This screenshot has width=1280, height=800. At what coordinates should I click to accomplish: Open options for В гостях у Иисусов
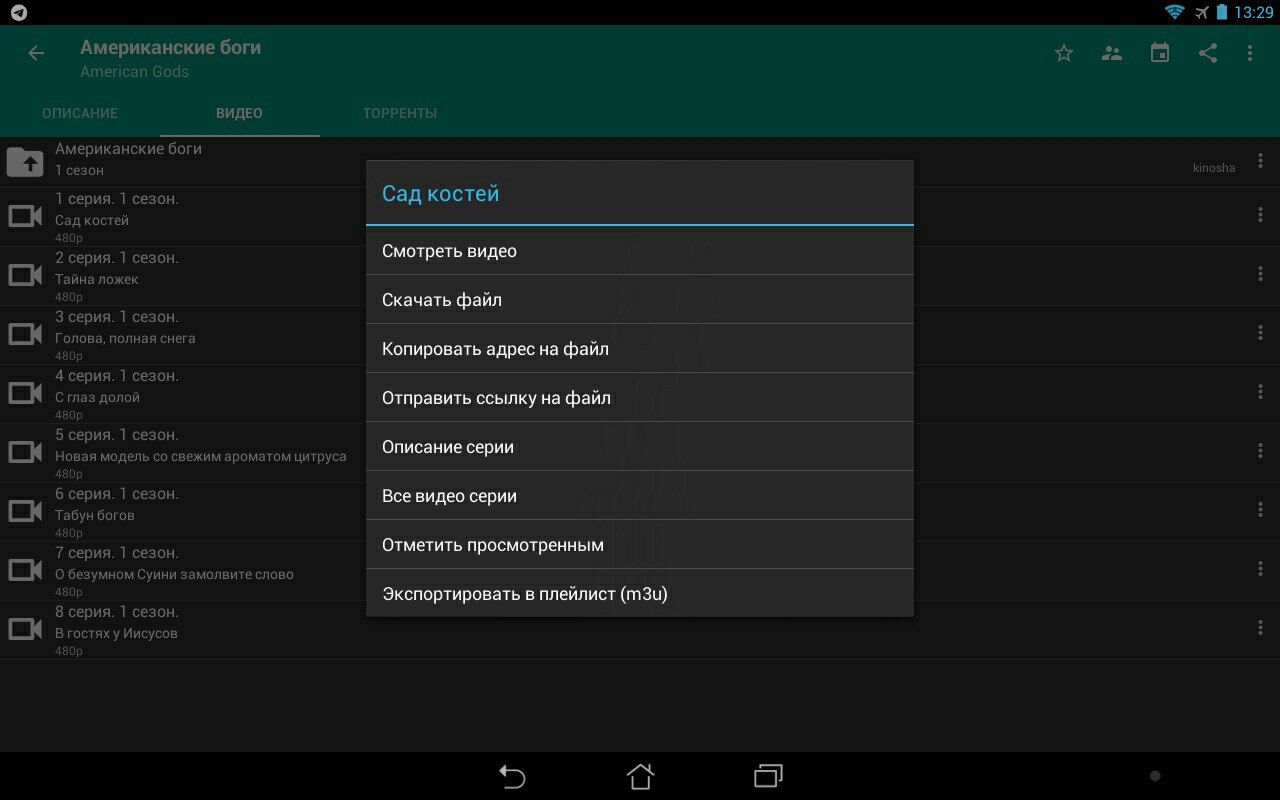1260,628
